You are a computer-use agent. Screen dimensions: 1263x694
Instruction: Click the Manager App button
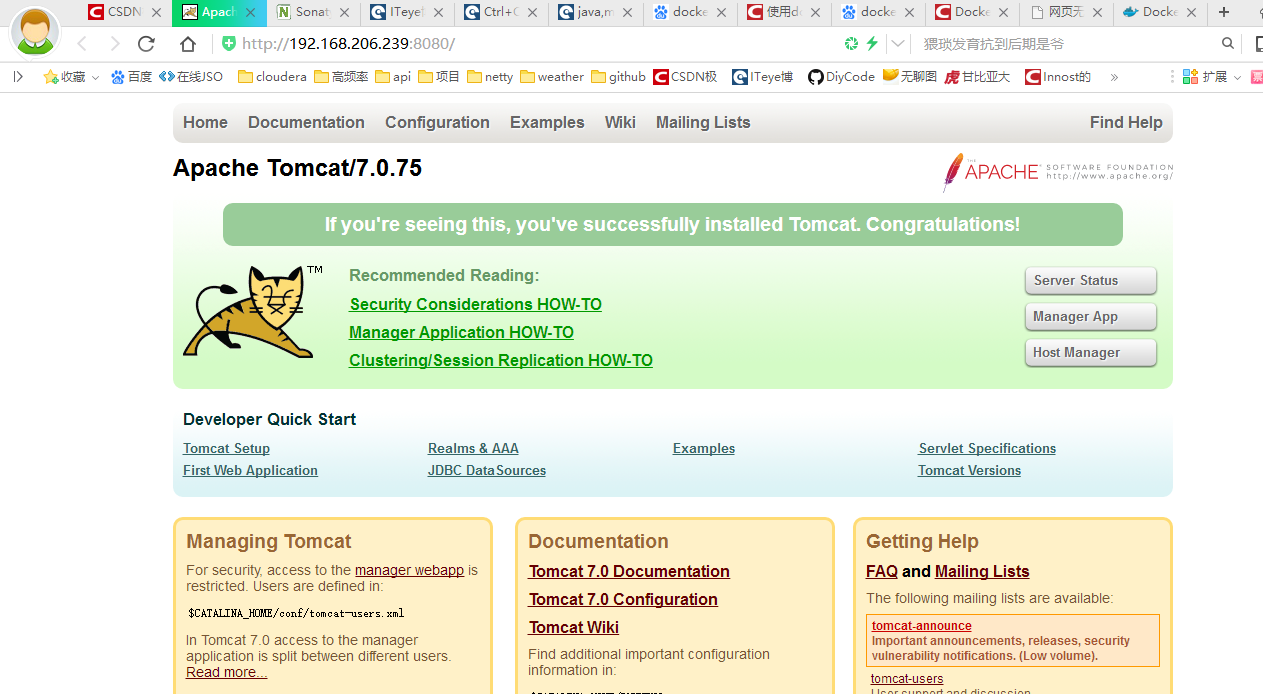pyautogui.click(x=1091, y=317)
